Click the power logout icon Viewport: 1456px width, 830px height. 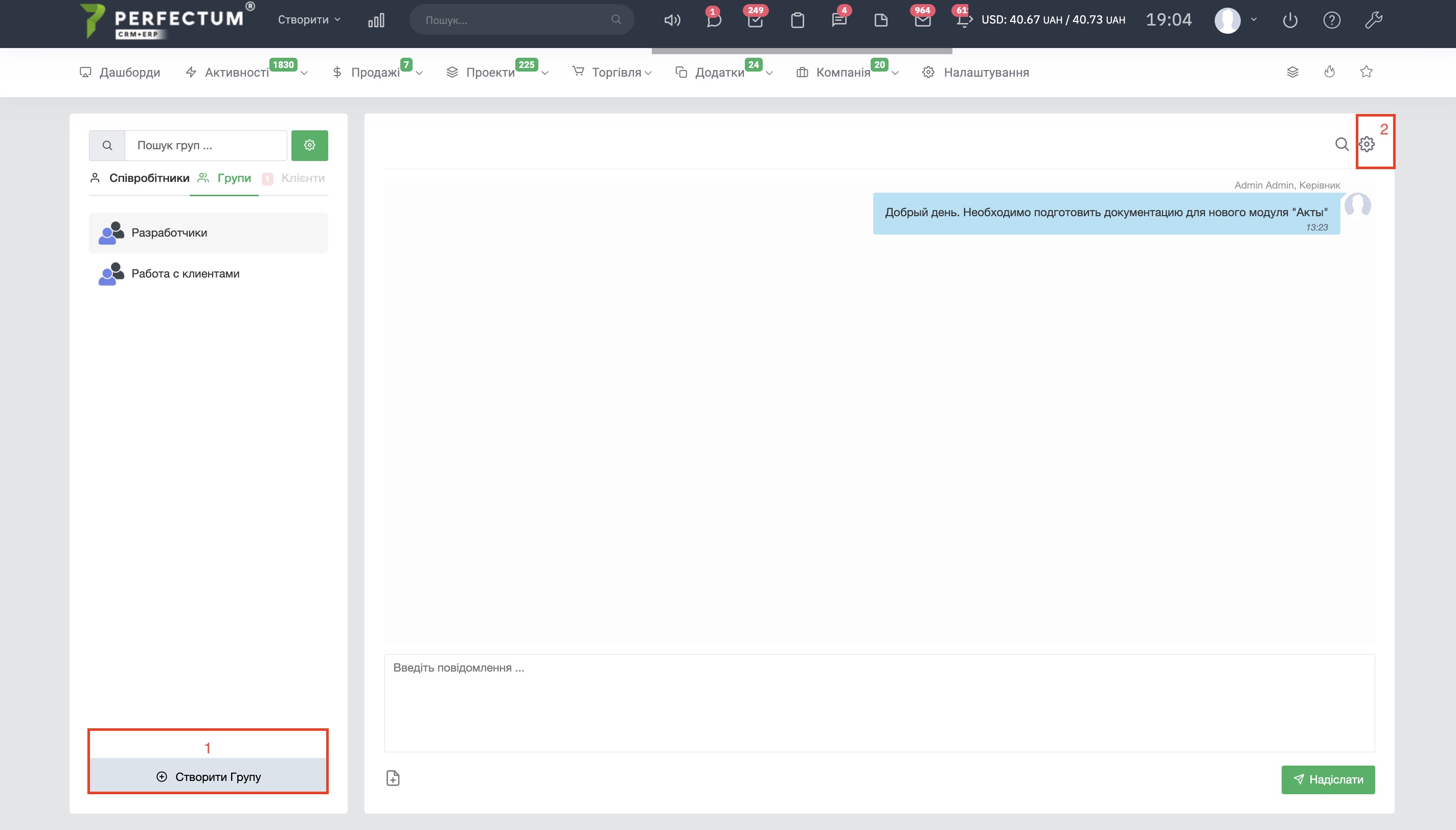[1290, 20]
